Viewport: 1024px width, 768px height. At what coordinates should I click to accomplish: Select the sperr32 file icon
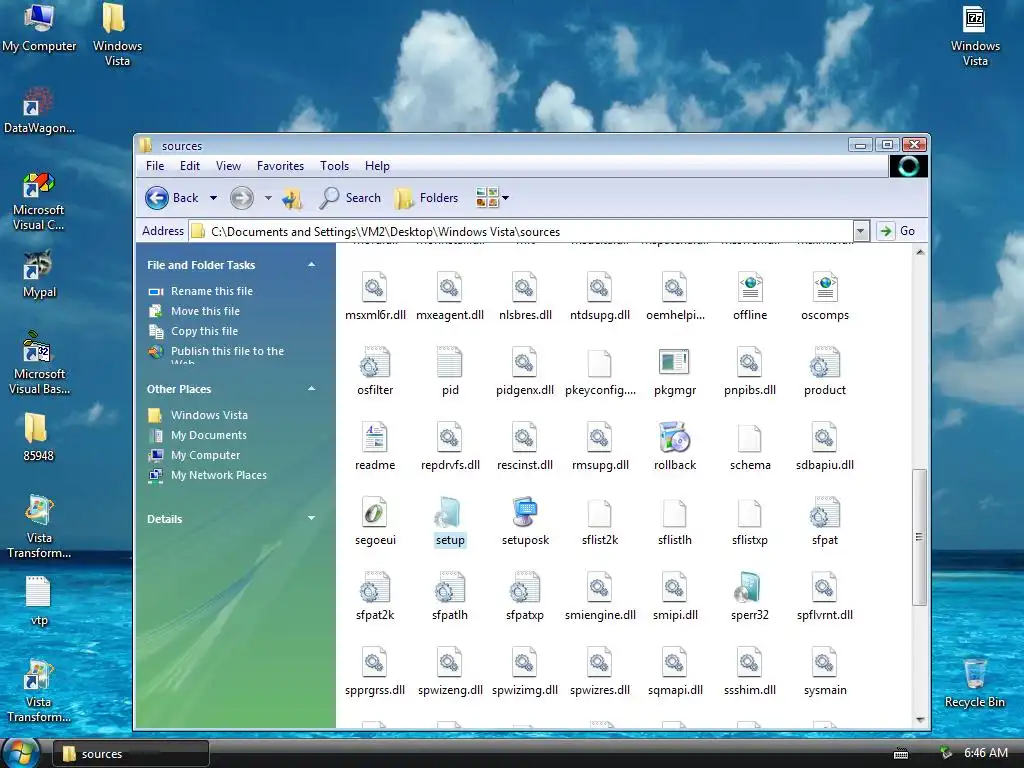tap(749, 588)
